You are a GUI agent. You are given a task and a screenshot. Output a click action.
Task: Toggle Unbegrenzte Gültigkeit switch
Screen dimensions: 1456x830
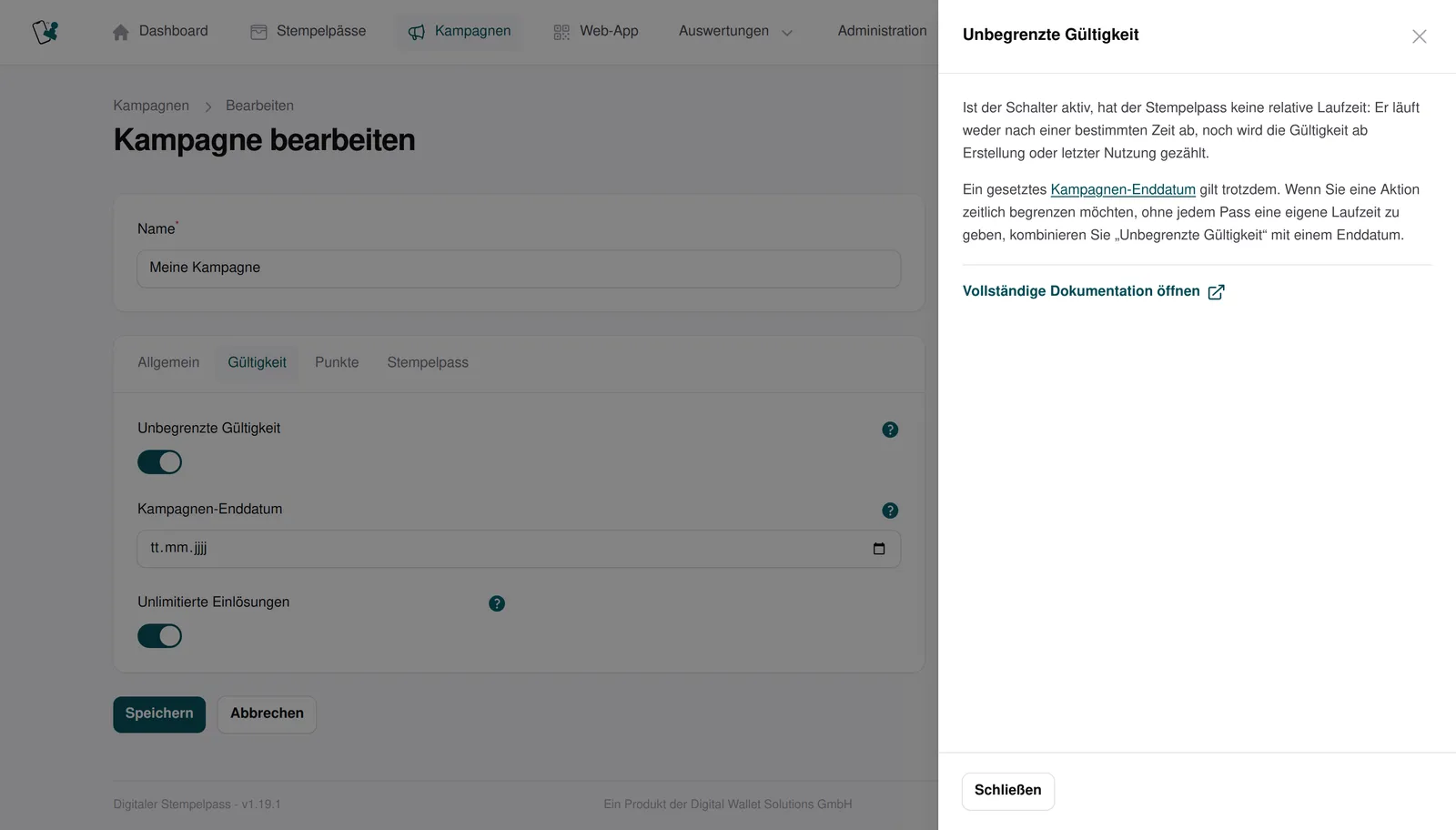pyautogui.click(x=160, y=462)
